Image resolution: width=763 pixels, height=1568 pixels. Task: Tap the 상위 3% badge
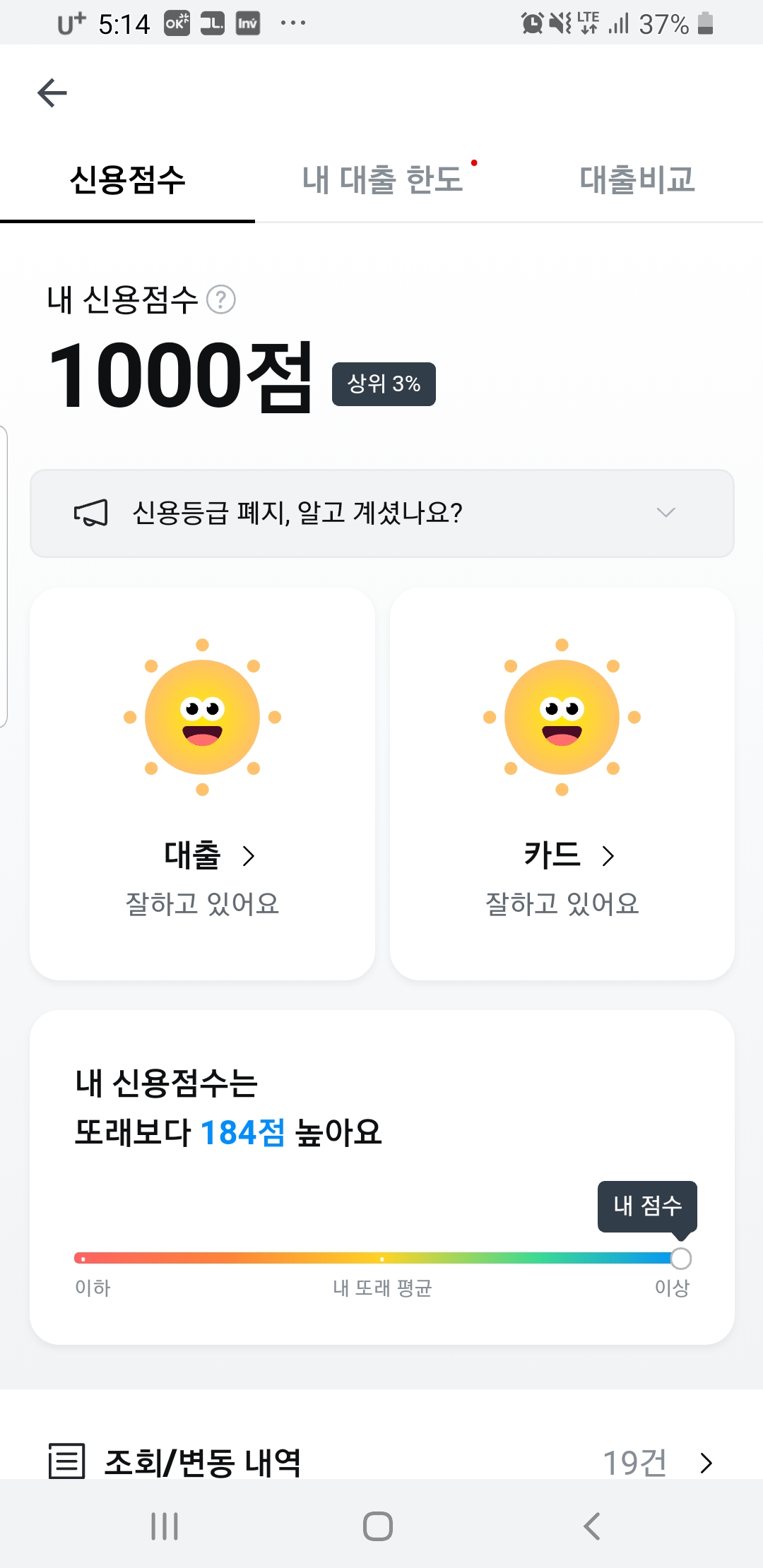[x=384, y=384]
